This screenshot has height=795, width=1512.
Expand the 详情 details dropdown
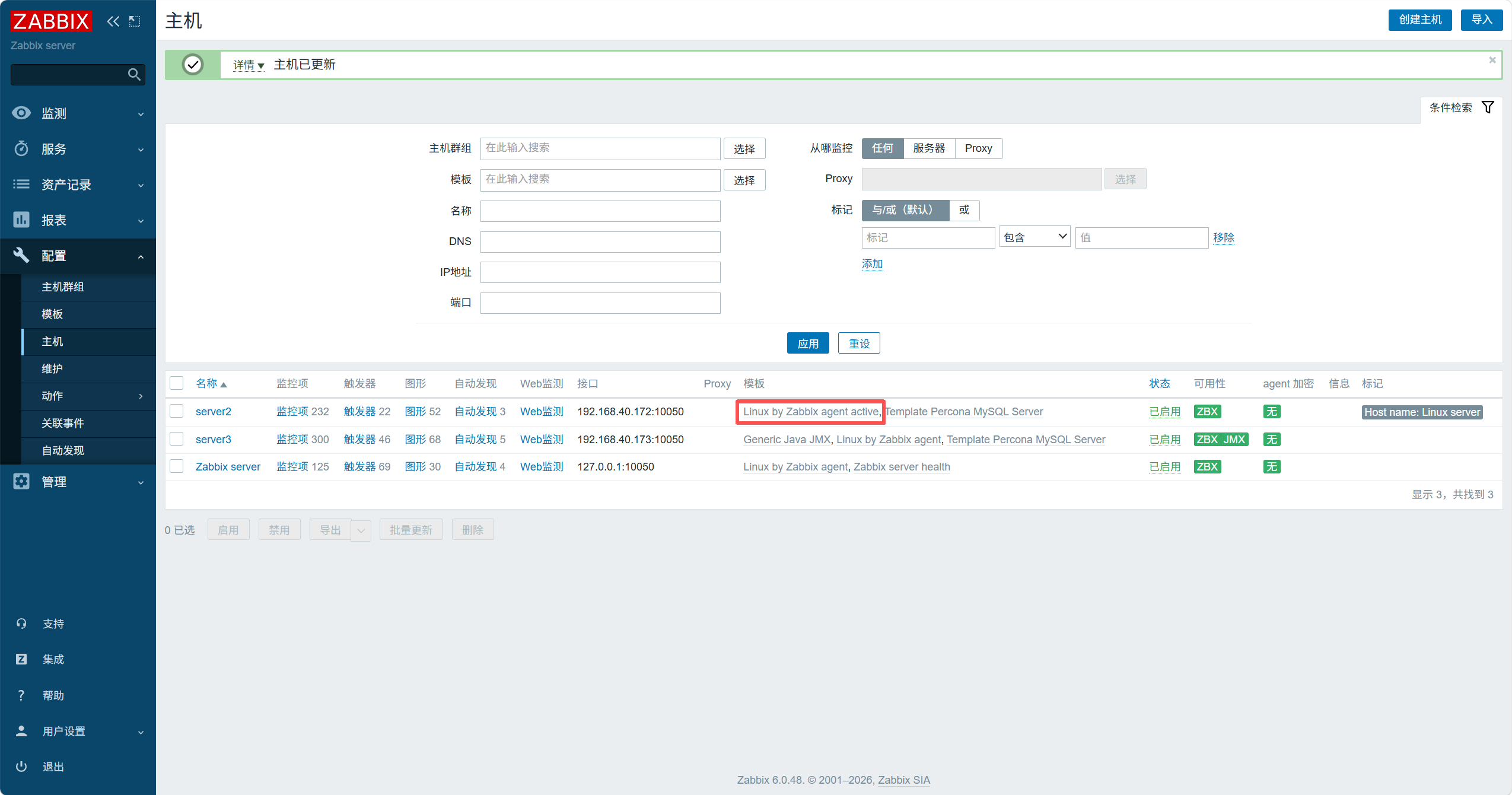pyautogui.click(x=248, y=65)
